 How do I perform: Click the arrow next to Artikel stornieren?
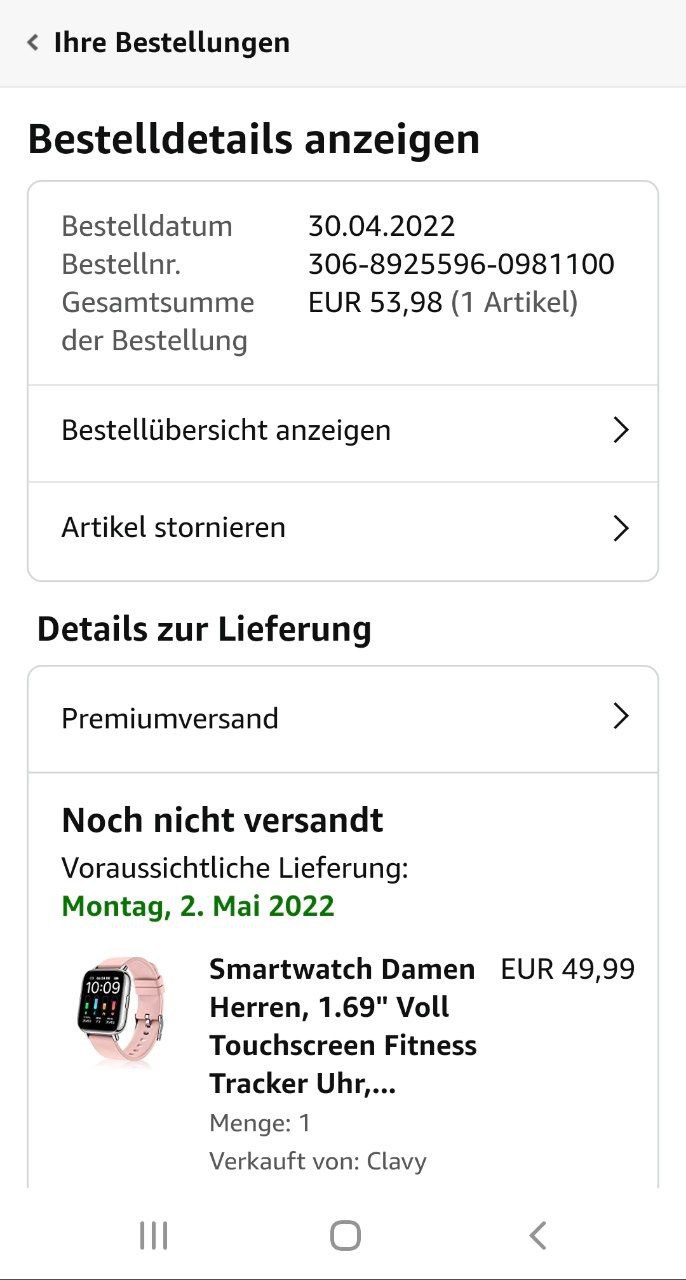coord(621,528)
